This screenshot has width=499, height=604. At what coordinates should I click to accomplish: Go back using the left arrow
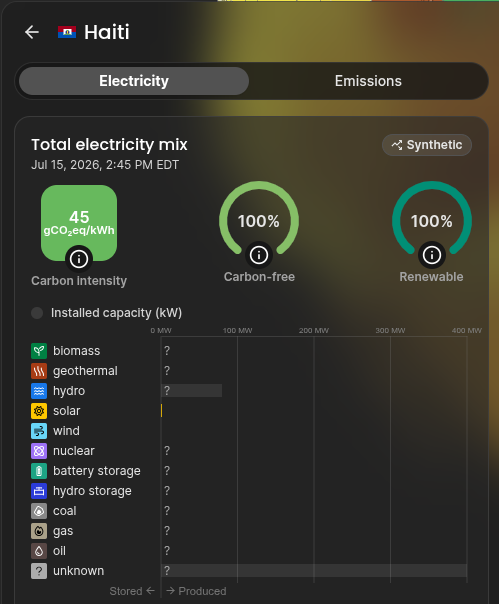coord(32,32)
